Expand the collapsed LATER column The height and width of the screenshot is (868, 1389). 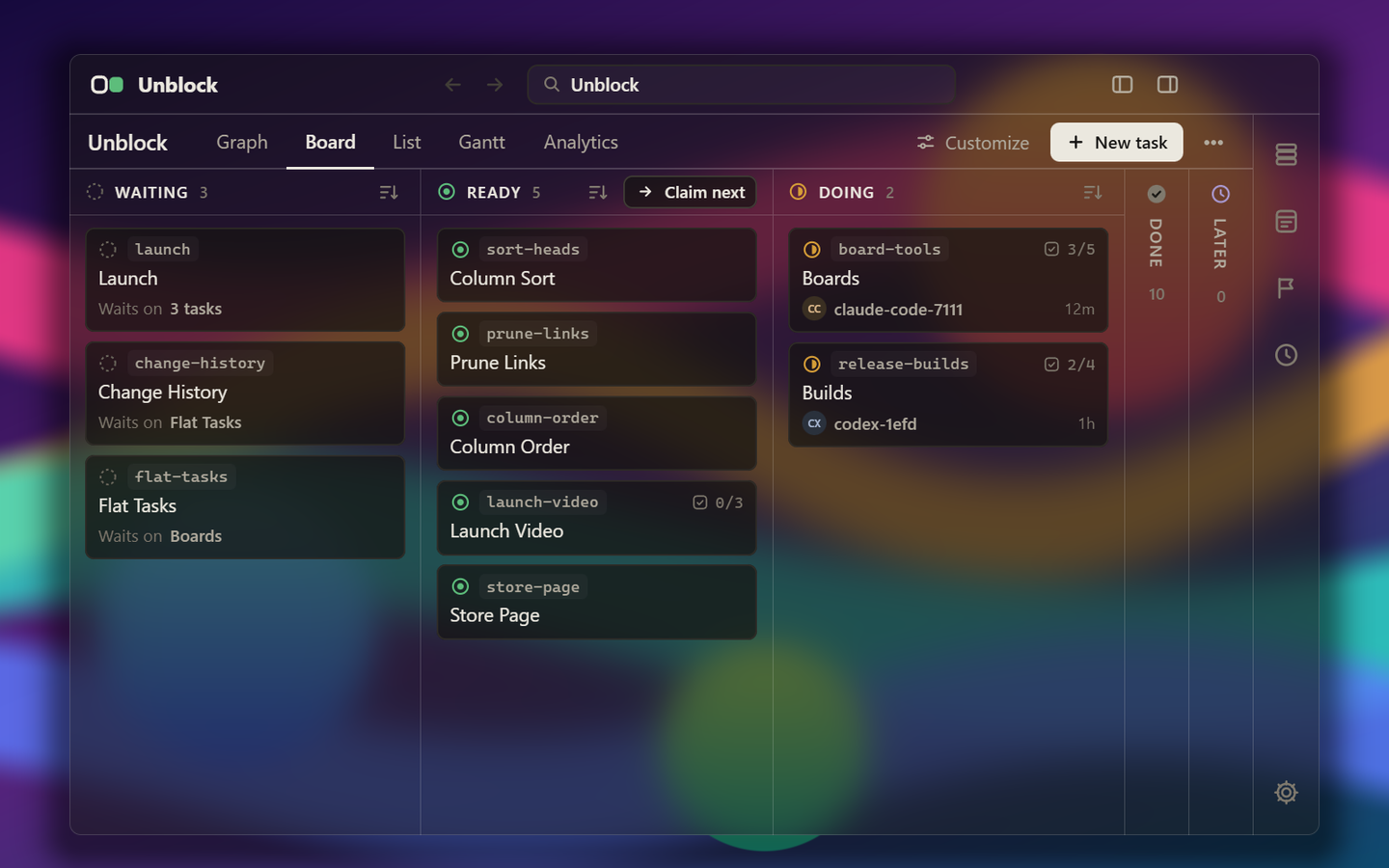pos(1220,244)
